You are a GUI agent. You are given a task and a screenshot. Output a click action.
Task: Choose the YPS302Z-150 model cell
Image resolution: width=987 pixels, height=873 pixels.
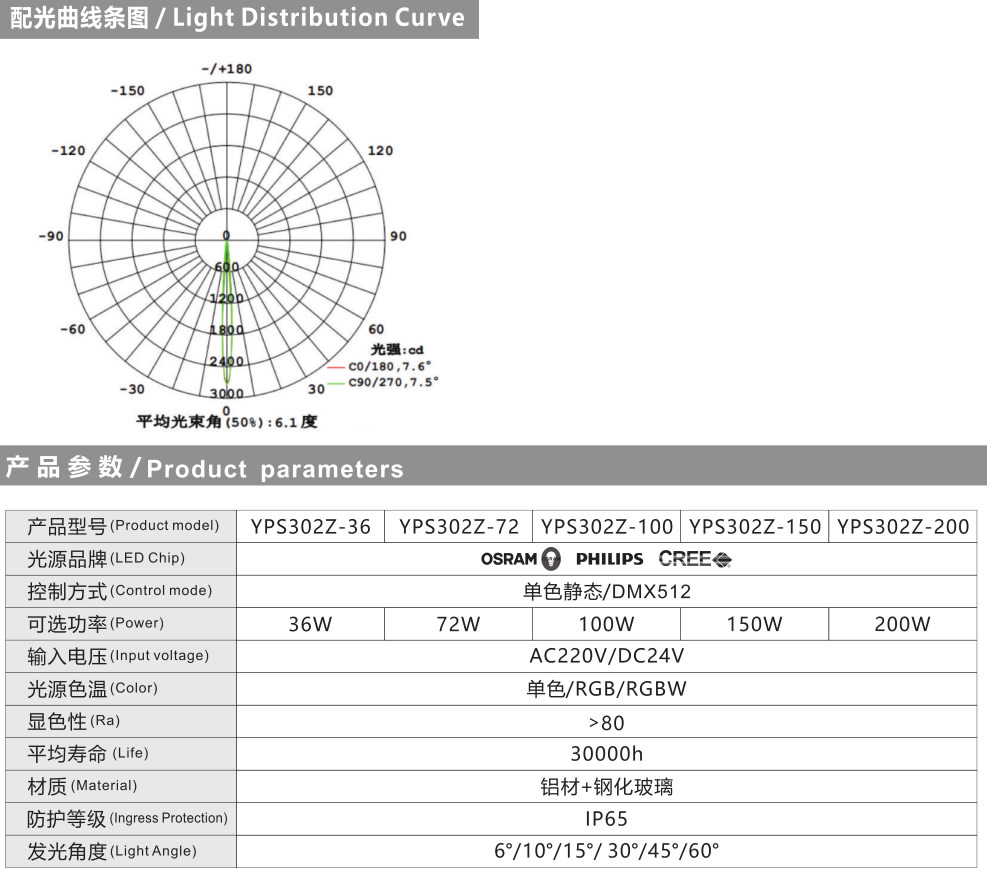[x=755, y=527]
